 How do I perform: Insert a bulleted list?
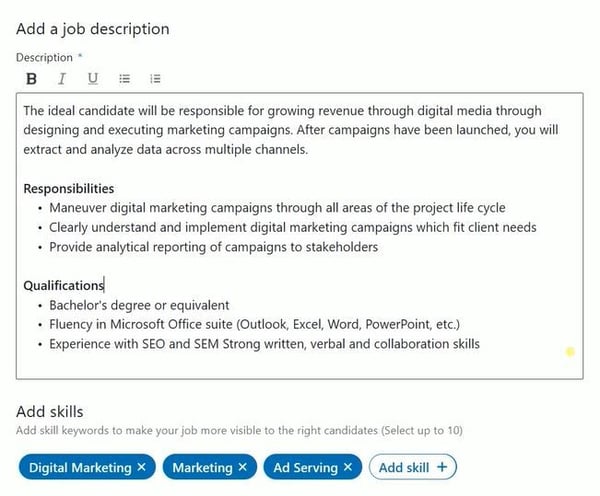click(x=124, y=79)
